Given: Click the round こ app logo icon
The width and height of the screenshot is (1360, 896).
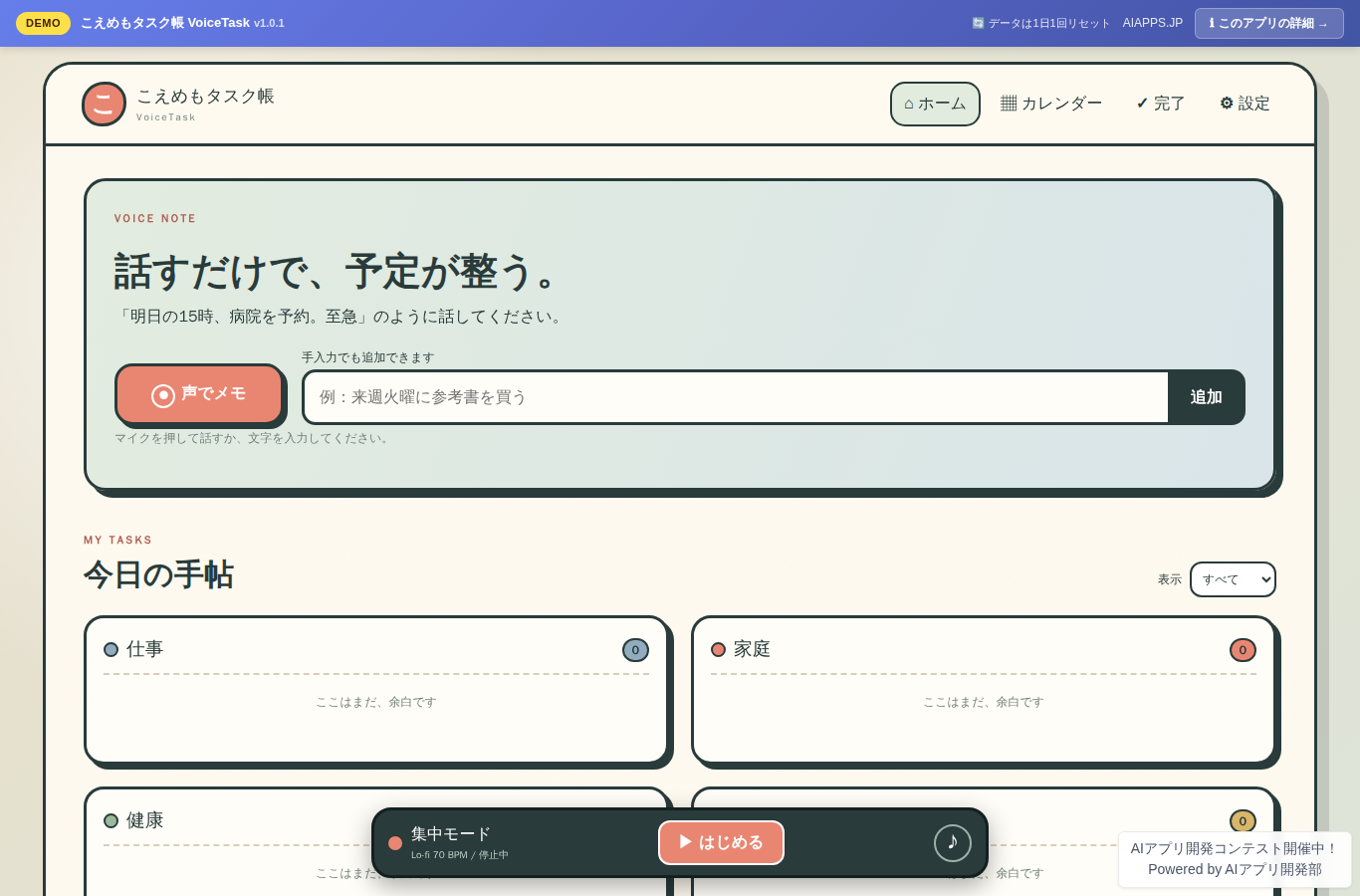Looking at the screenshot, I should 104,104.
